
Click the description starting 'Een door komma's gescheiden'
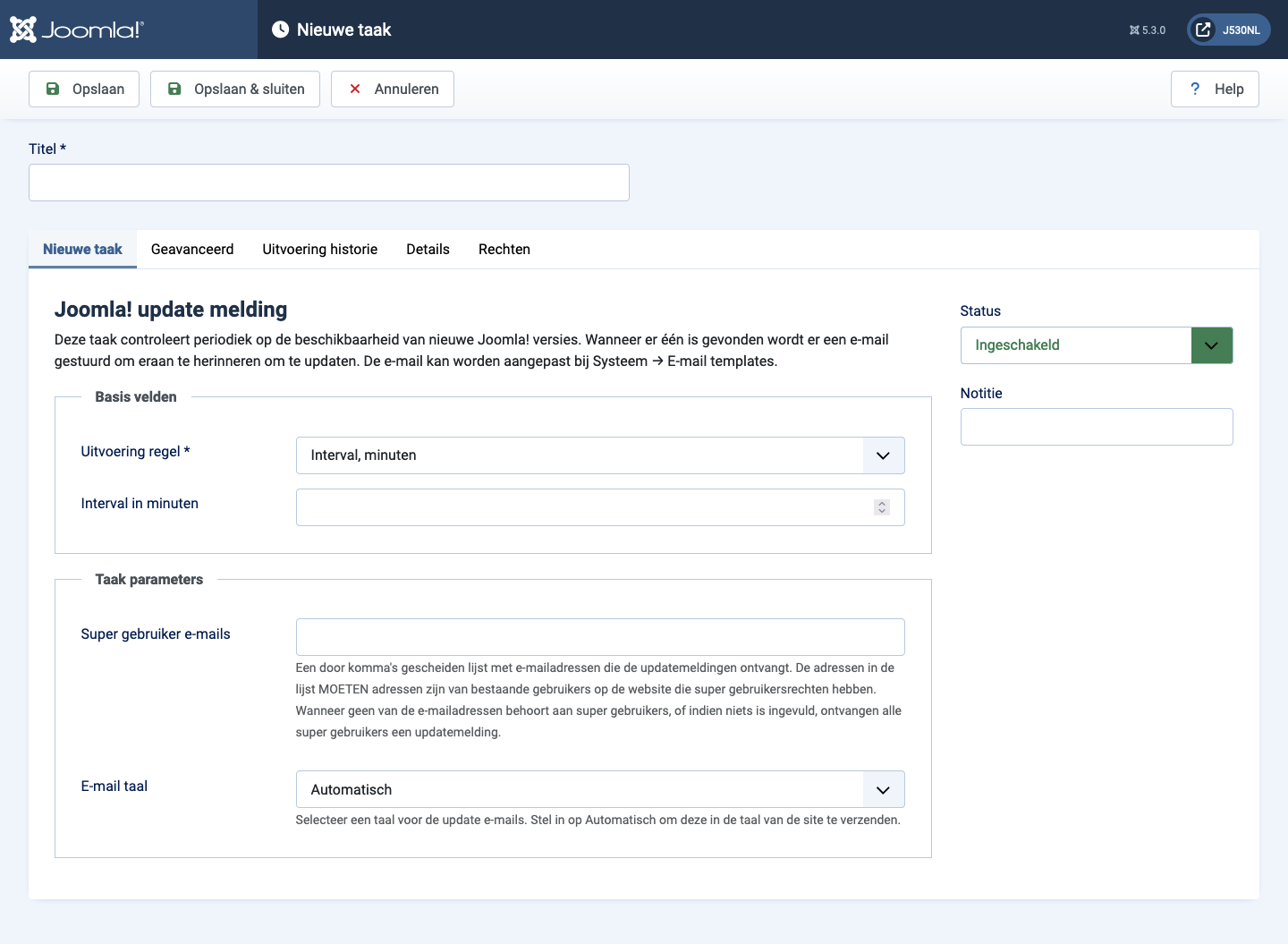coord(599,700)
